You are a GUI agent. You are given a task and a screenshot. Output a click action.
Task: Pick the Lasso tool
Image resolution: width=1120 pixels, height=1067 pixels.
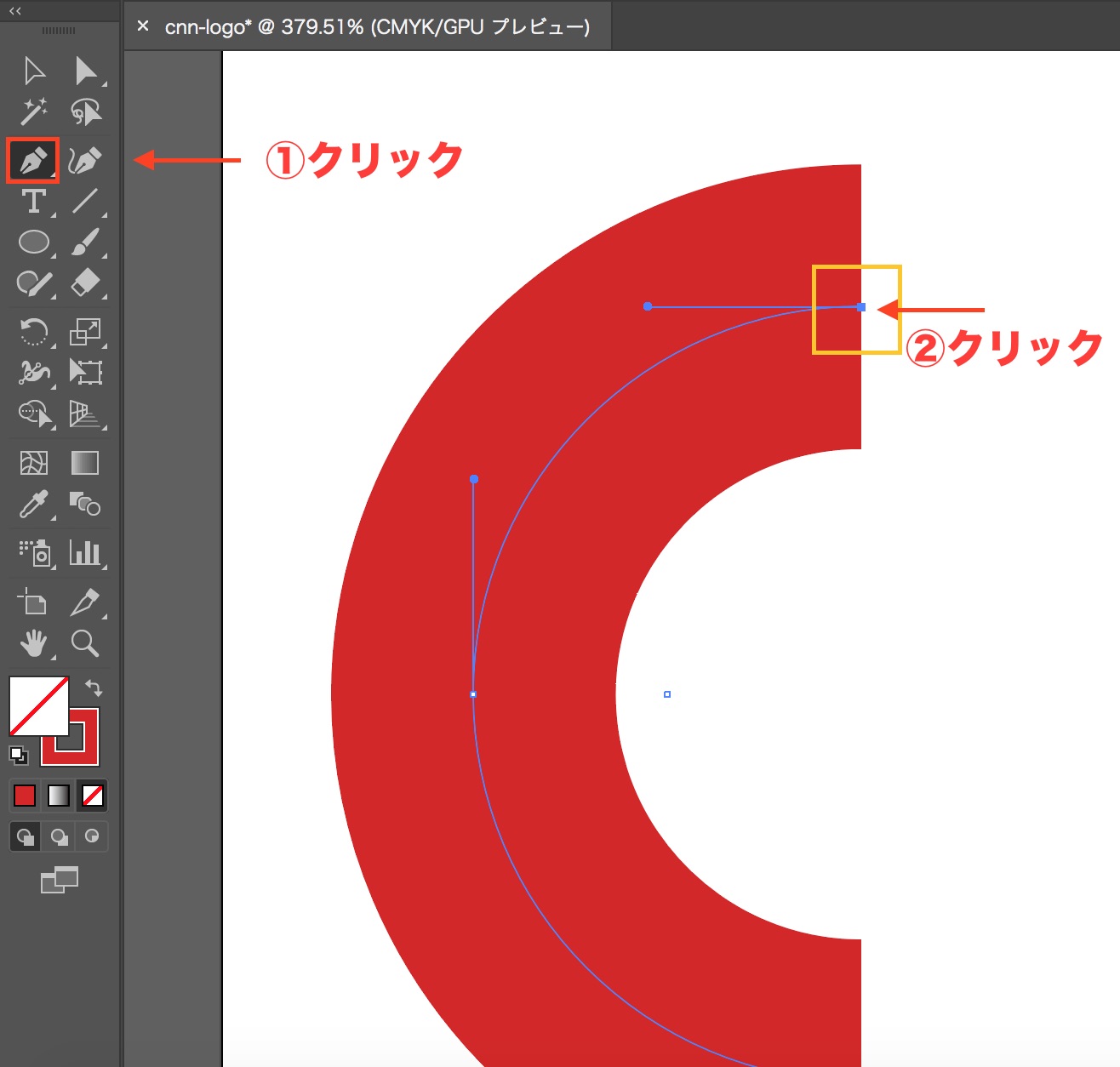point(85,111)
